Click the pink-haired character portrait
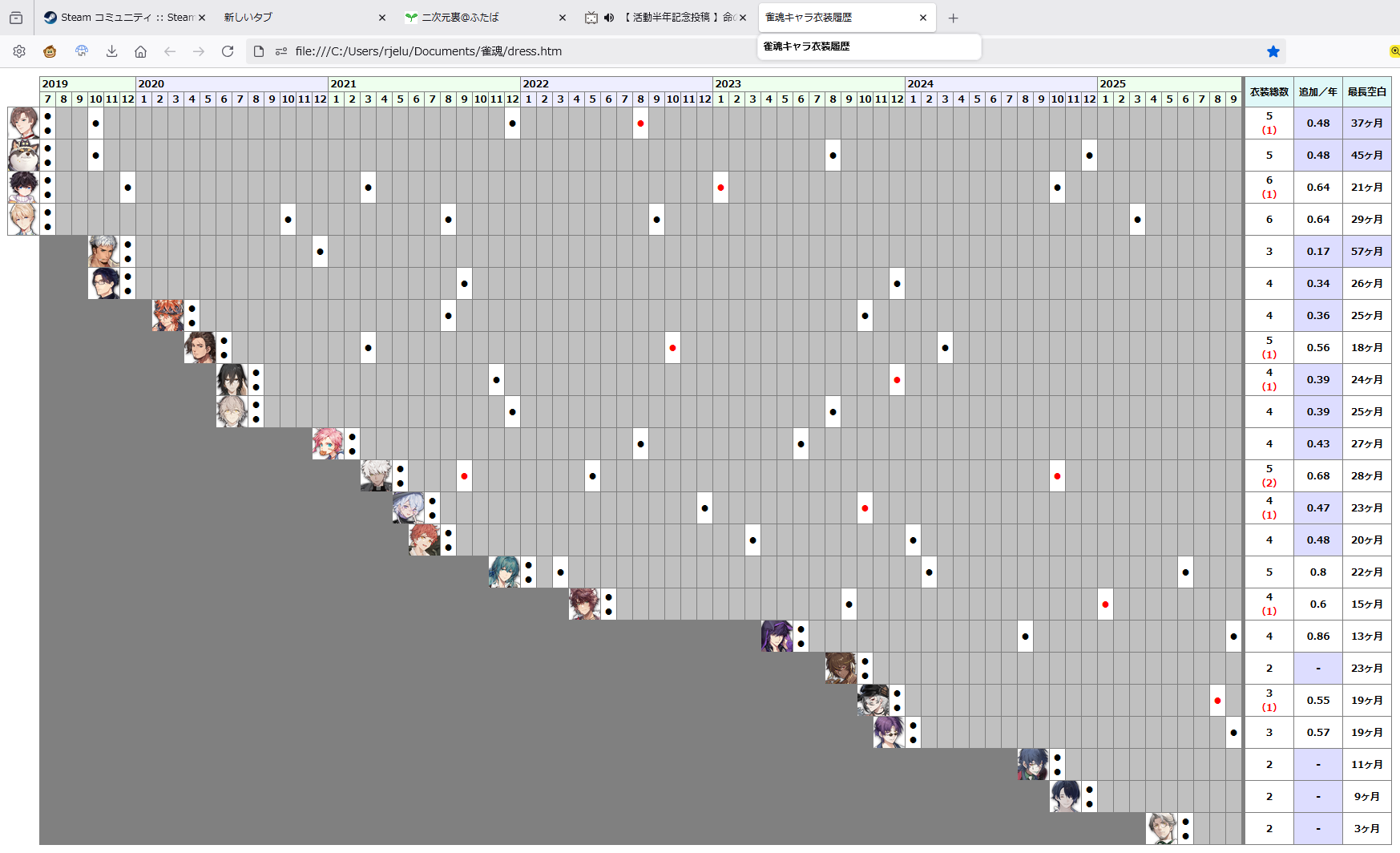1400x853 pixels. [327, 443]
